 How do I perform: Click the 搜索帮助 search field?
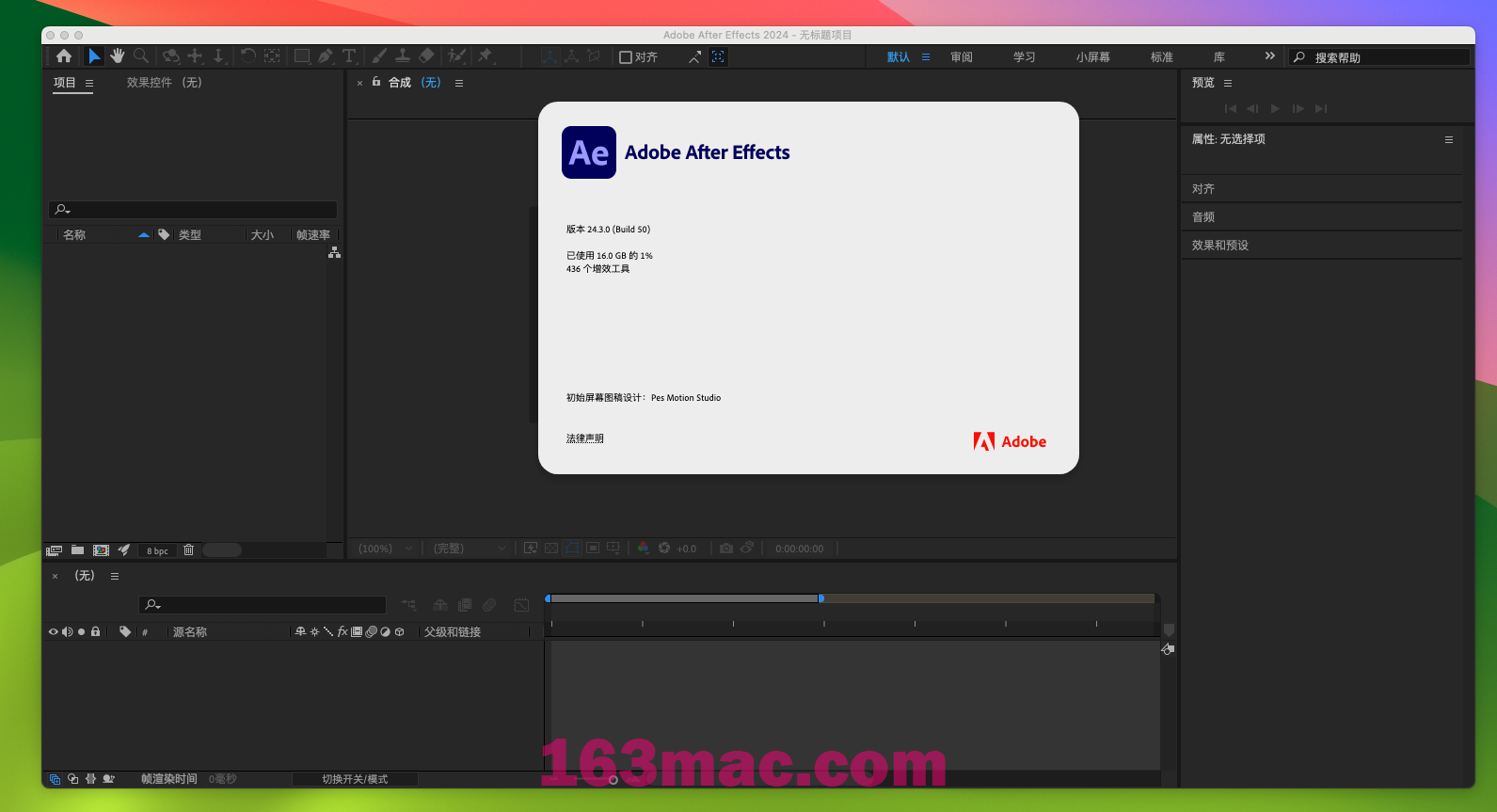tap(1380, 57)
